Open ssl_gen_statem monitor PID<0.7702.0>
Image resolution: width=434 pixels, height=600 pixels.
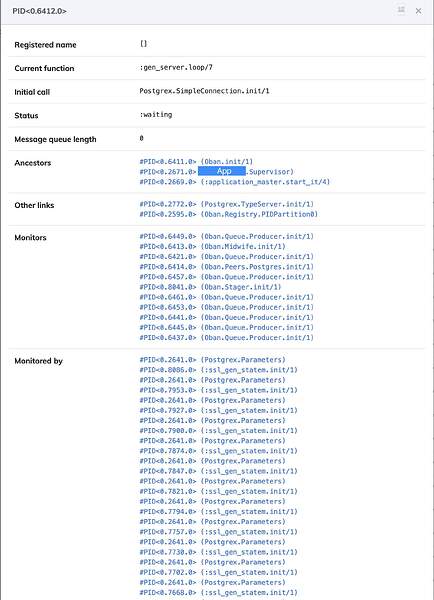click(218, 572)
